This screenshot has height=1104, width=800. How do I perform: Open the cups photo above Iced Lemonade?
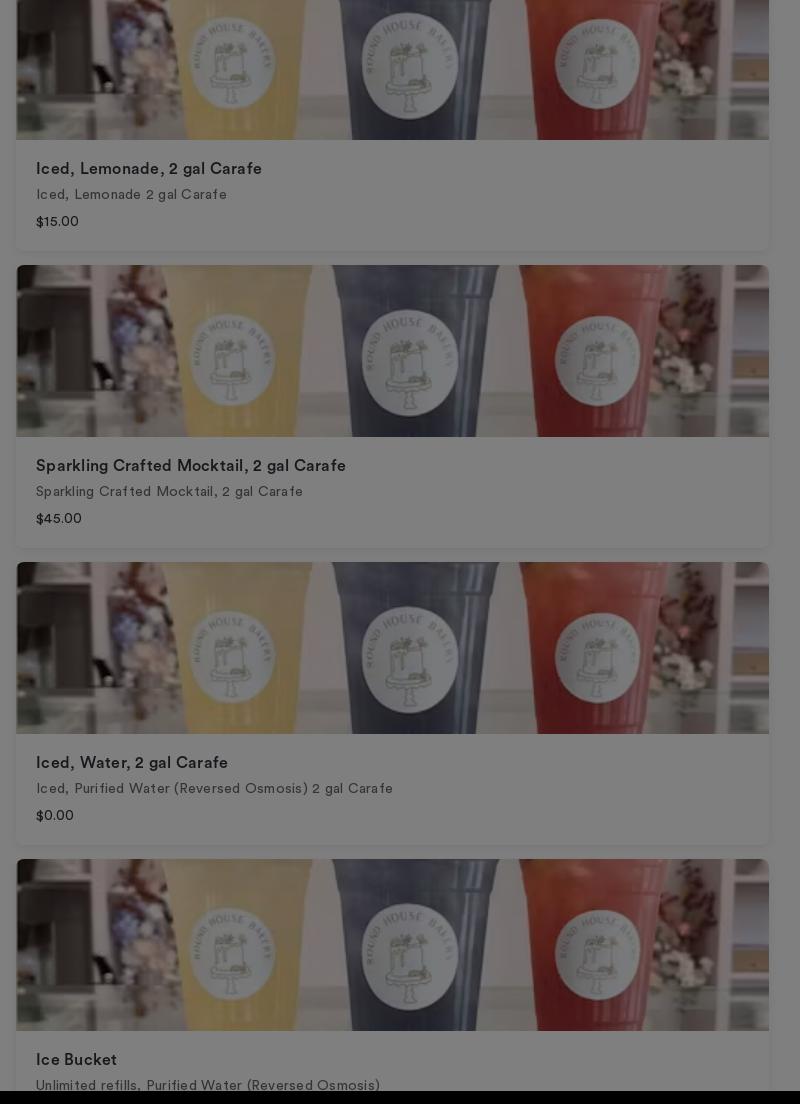coord(393,70)
